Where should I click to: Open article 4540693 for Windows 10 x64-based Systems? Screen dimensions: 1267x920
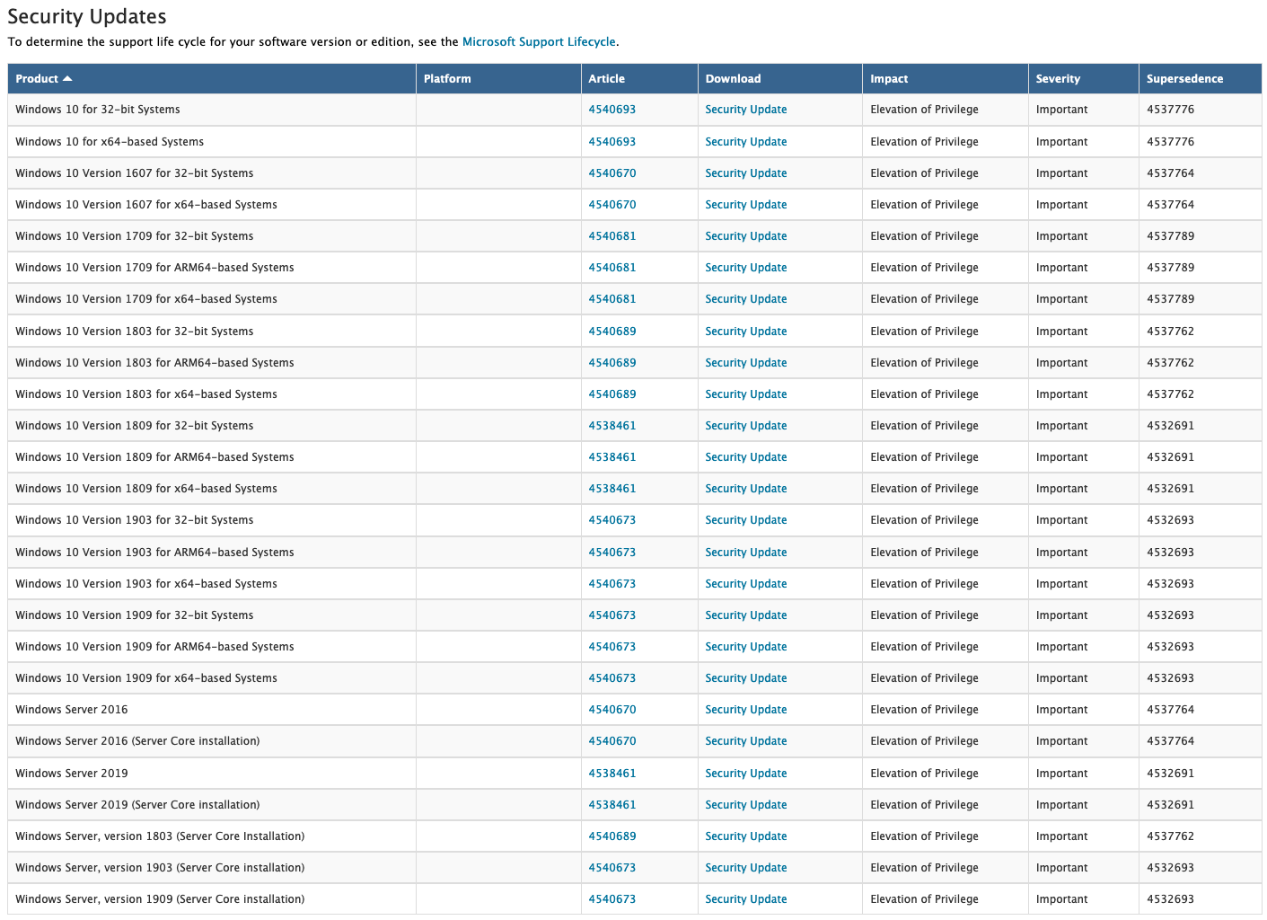click(x=612, y=142)
